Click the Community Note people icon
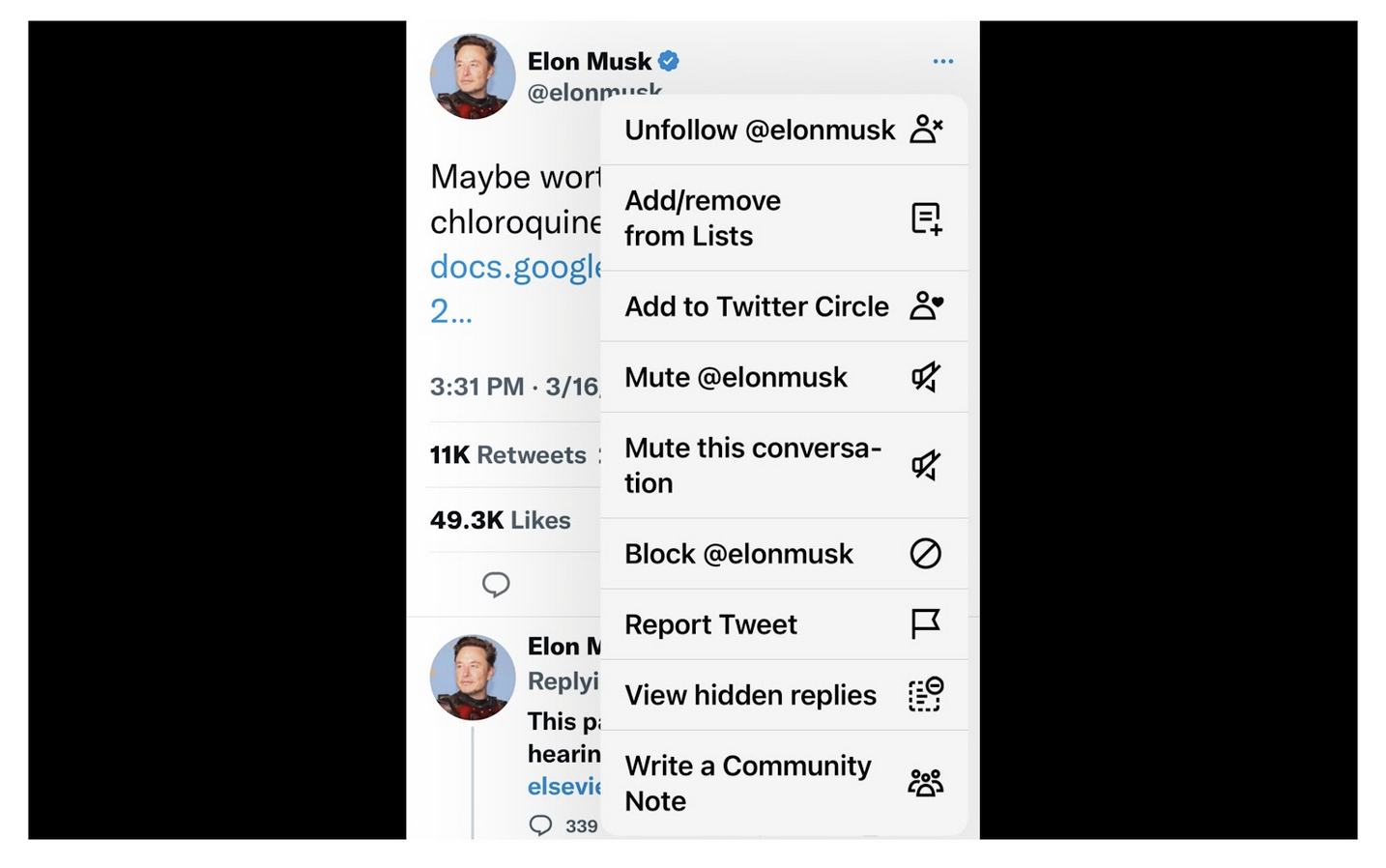 [x=926, y=781]
